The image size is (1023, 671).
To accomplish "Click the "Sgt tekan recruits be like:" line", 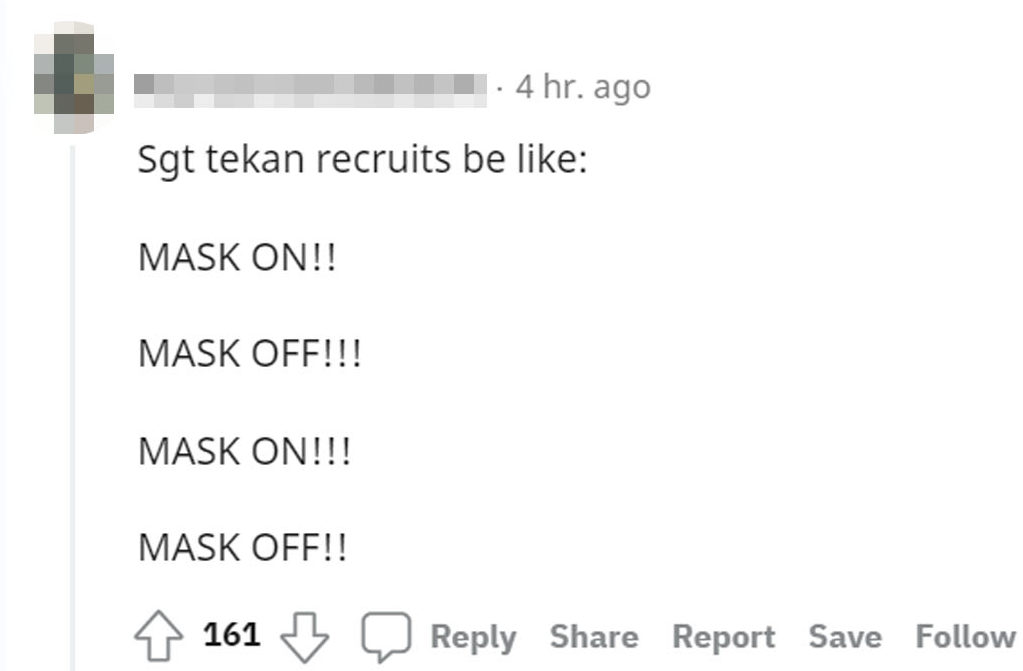I will tap(362, 161).
